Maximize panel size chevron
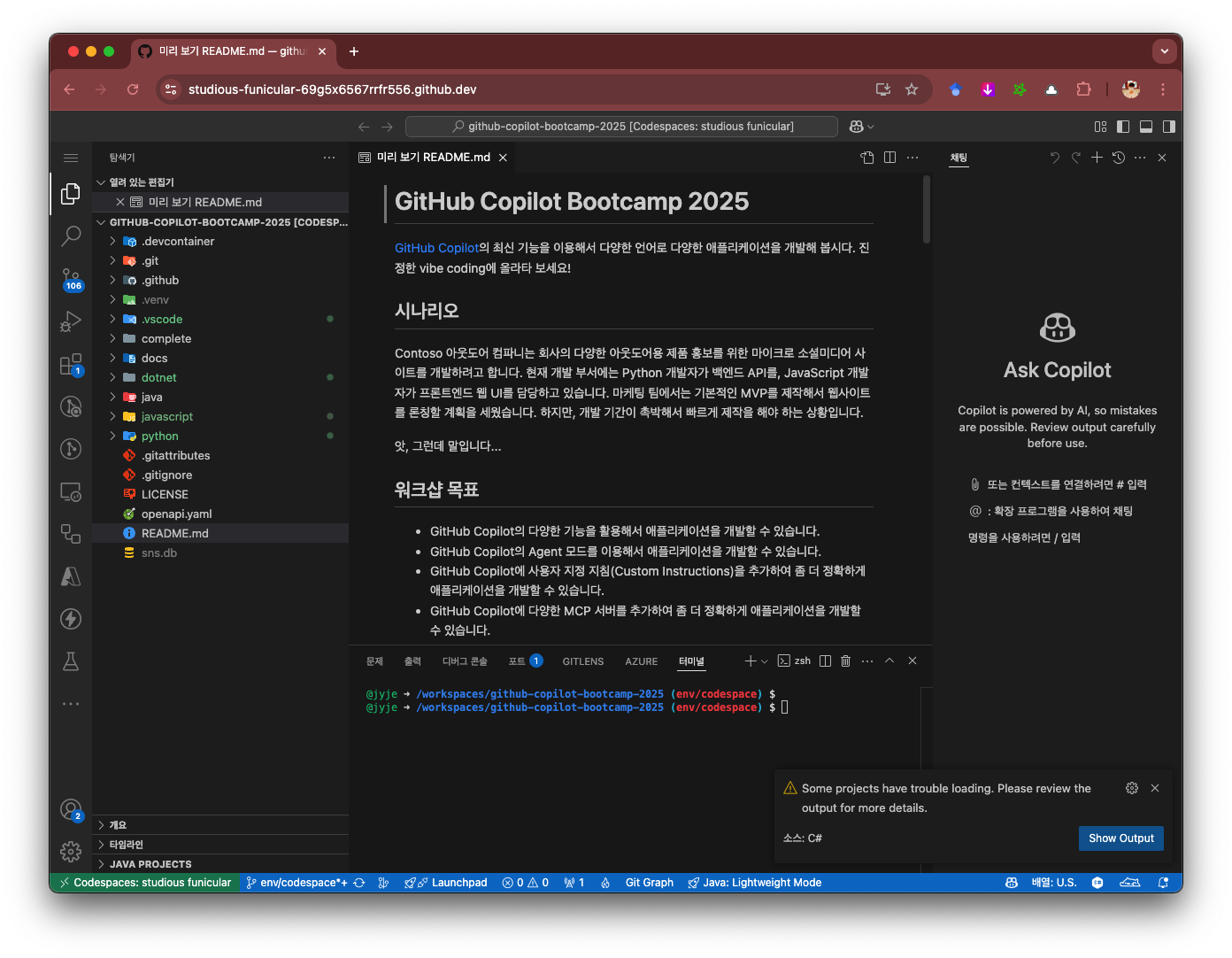 click(x=889, y=661)
